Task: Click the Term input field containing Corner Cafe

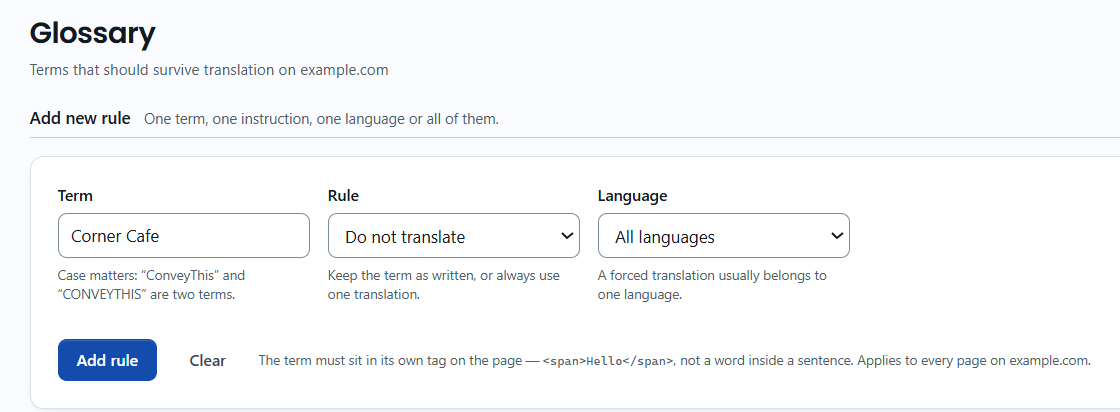Action: pyautogui.click(x=184, y=236)
